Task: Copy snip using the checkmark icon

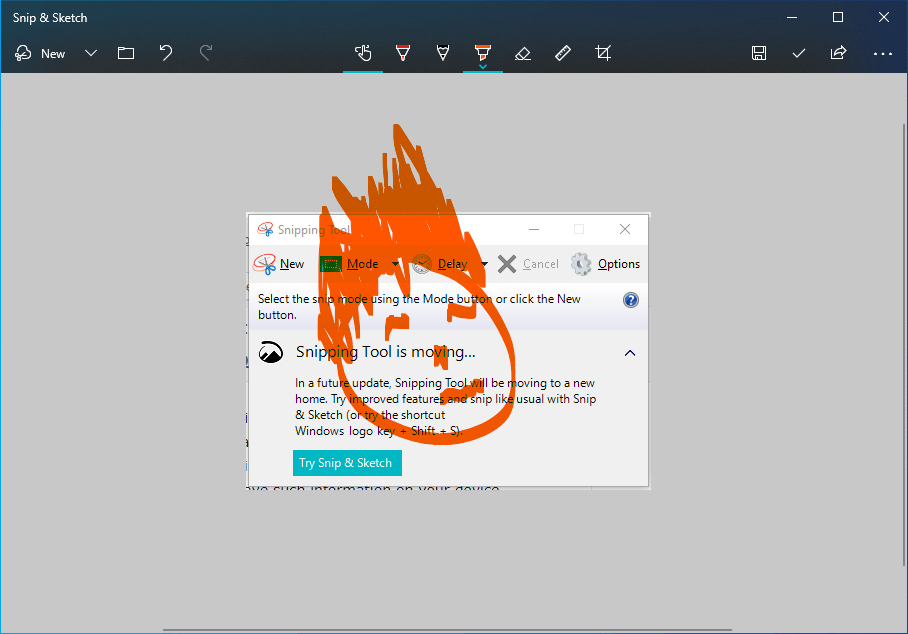Action: pos(799,53)
